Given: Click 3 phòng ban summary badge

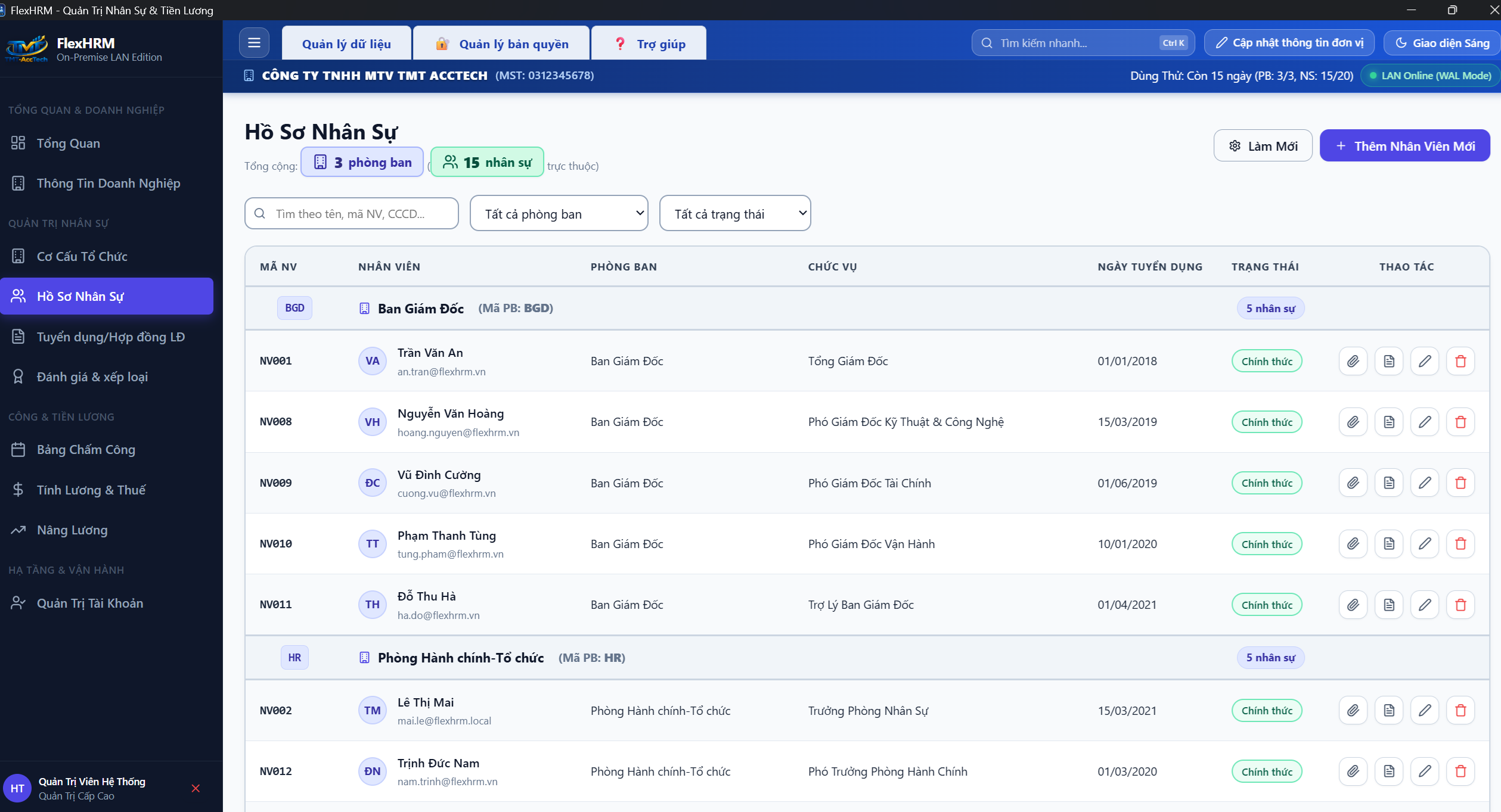Looking at the screenshot, I should click(x=362, y=162).
